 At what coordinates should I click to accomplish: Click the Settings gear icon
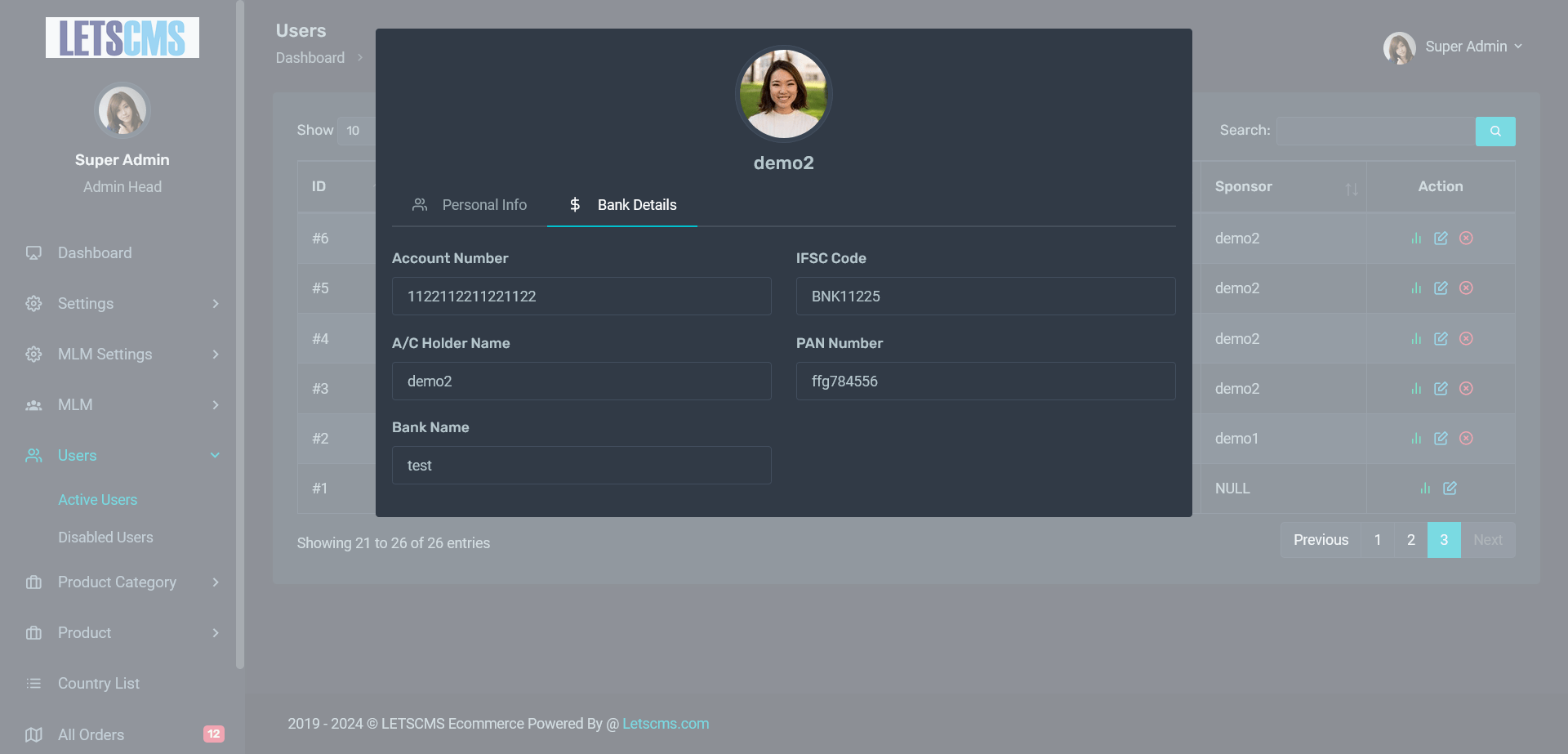tap(33, 303)
